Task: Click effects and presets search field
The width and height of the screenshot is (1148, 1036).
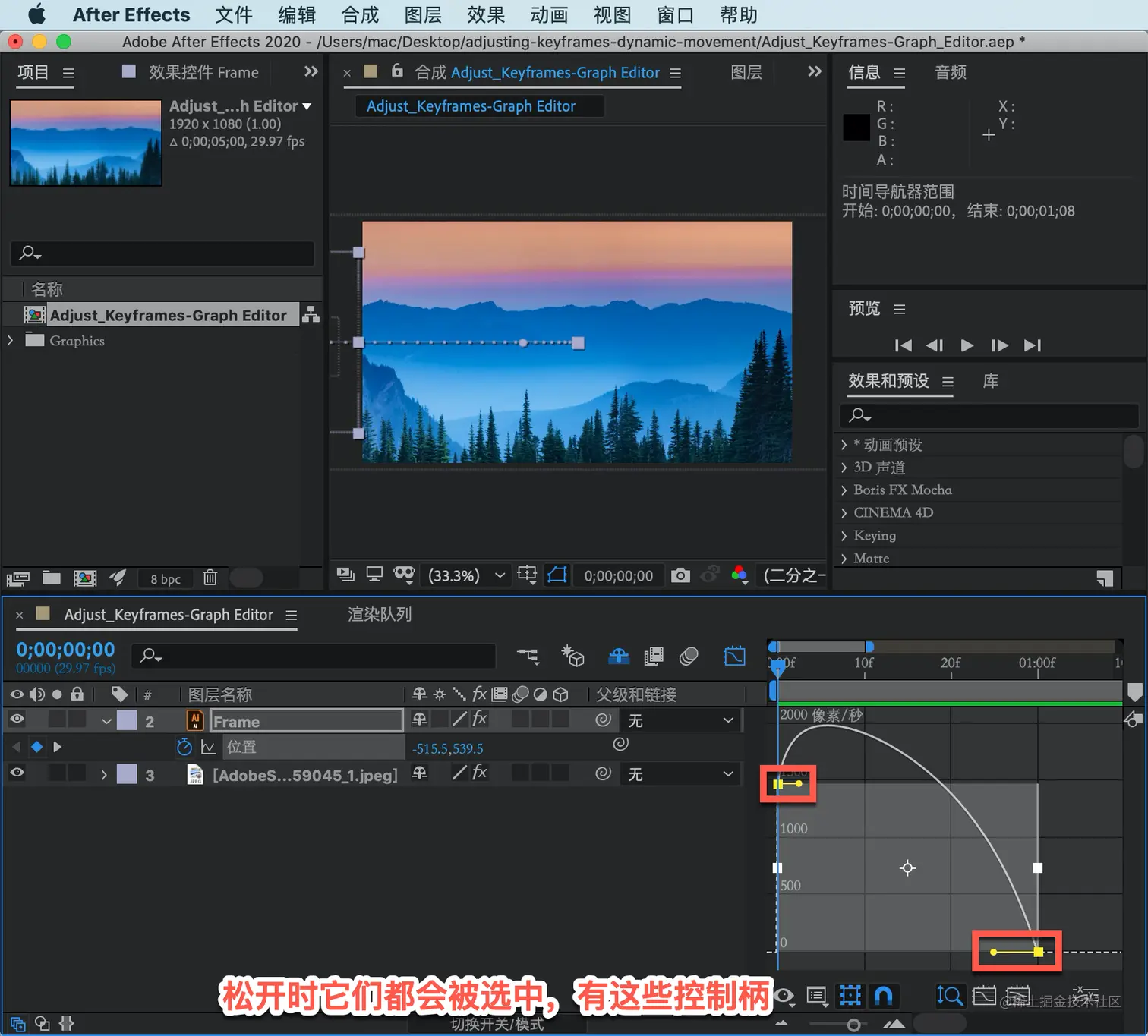Action: click(989, 415)
